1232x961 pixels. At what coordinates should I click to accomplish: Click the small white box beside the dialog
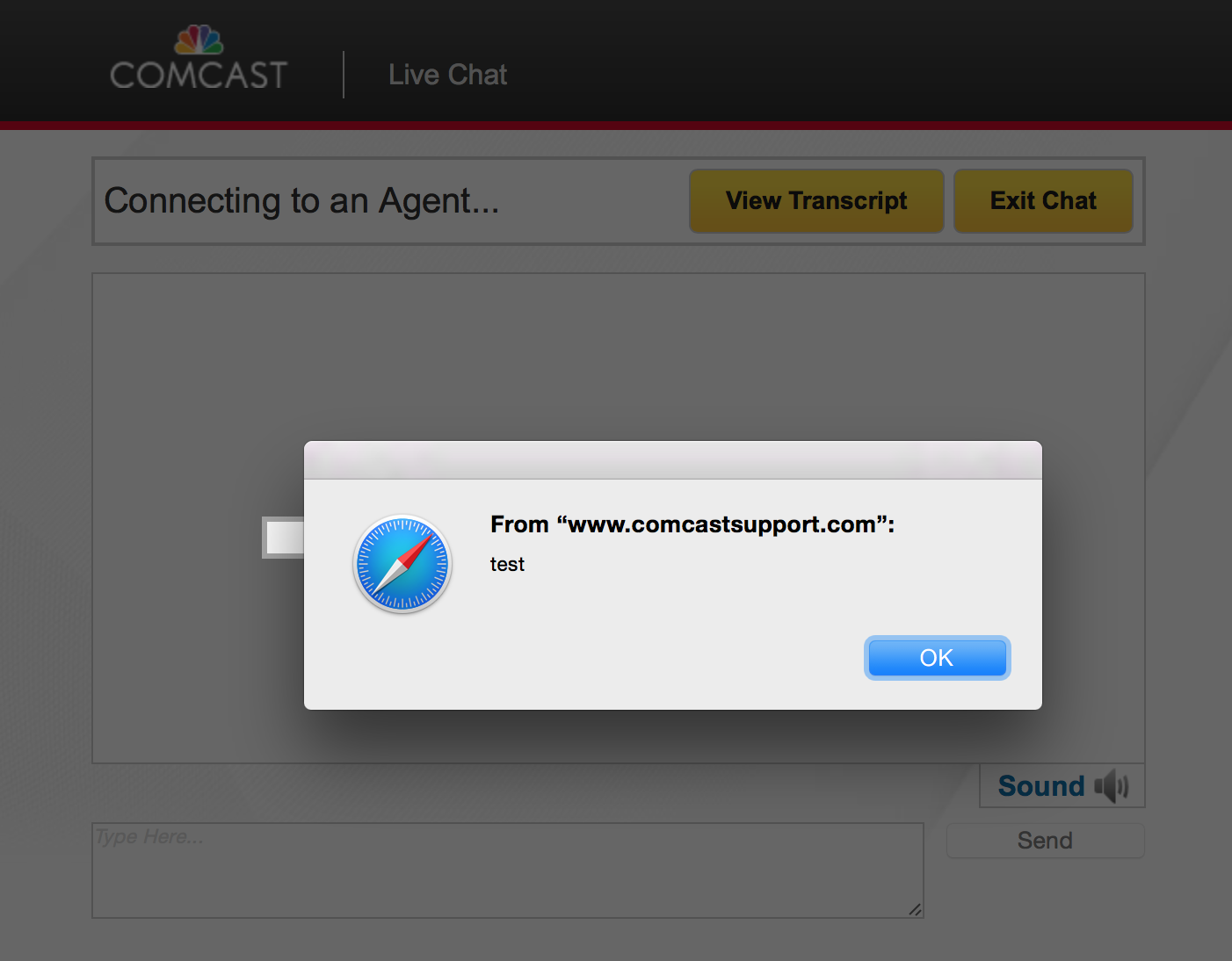(x=283, y=538)
